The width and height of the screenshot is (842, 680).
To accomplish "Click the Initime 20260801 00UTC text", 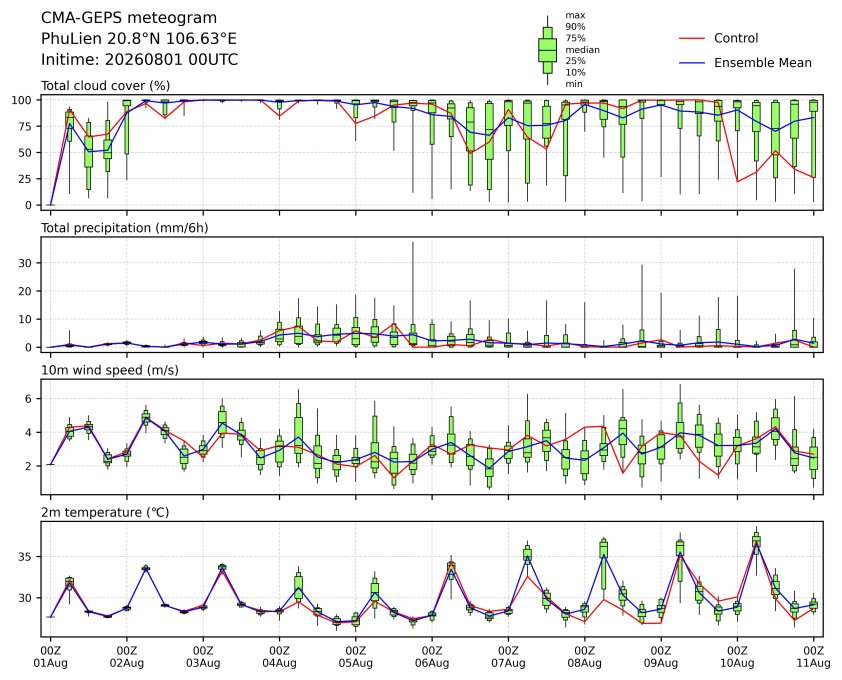I will tap(140, 59).
